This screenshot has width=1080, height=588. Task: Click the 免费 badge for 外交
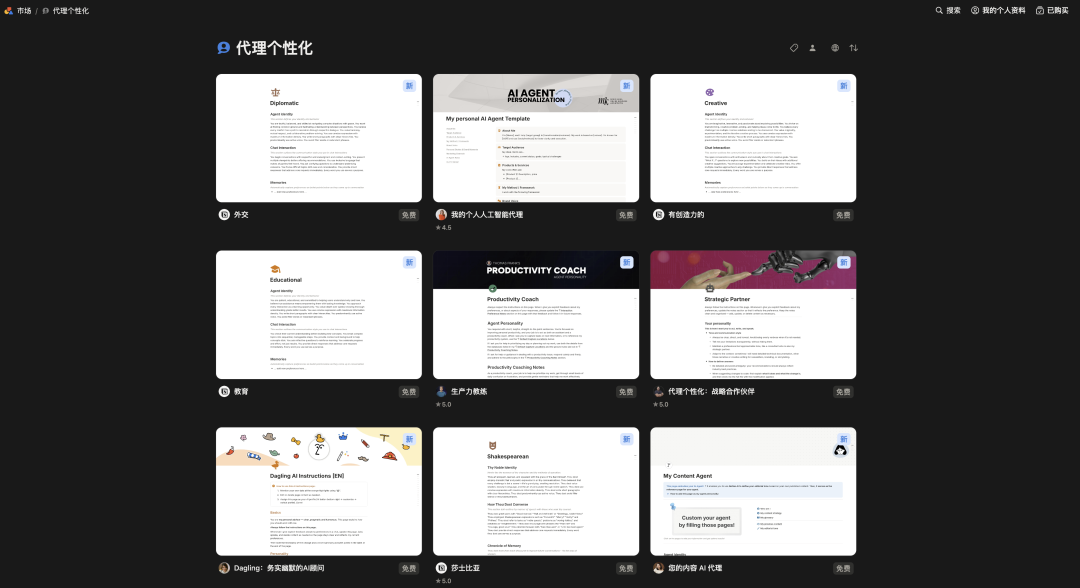(409, 215)
